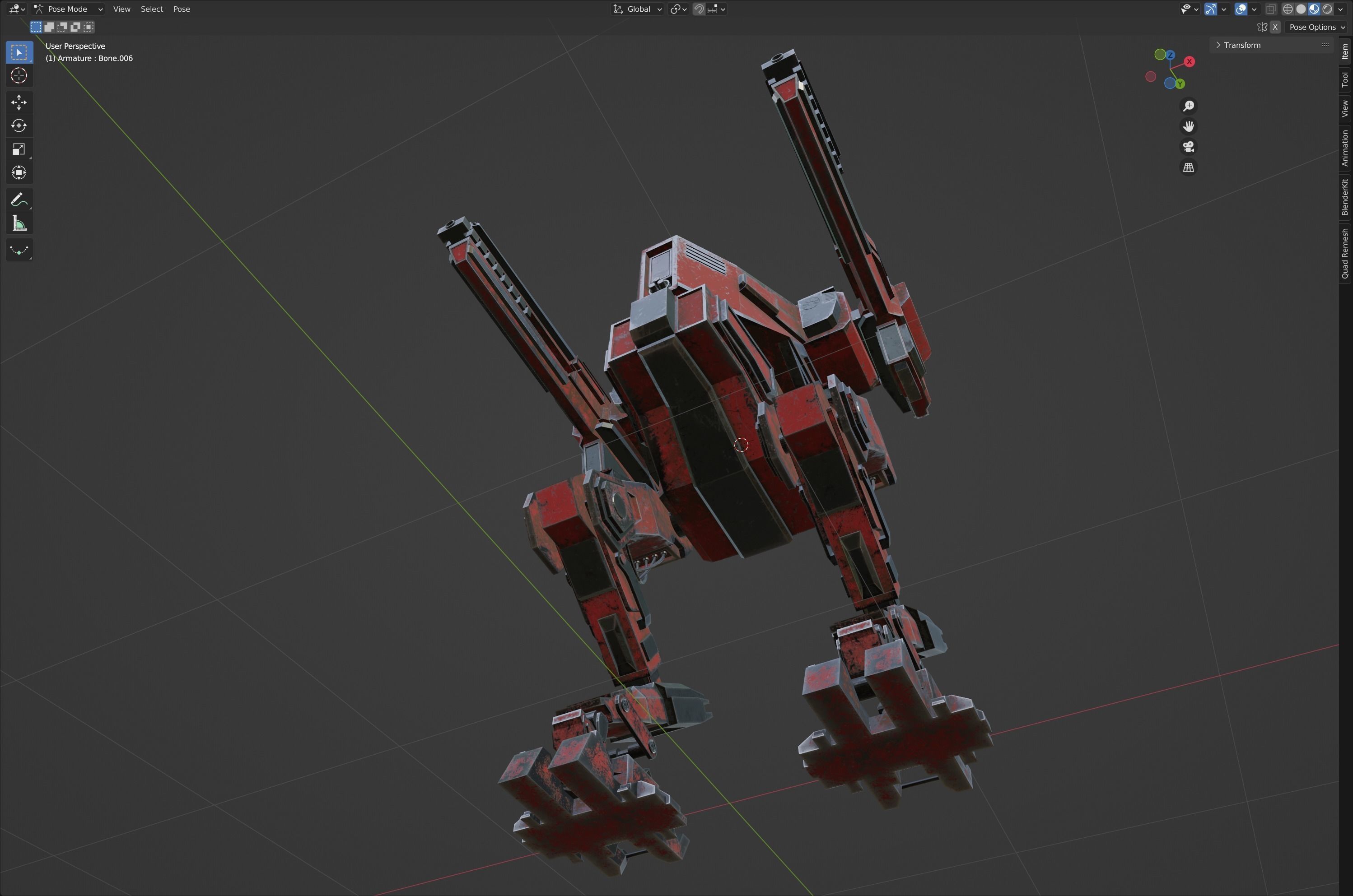Switch to Wireframe viewport shading
The height and width of the screenshot is (896, 1353).
point(1288,9)
